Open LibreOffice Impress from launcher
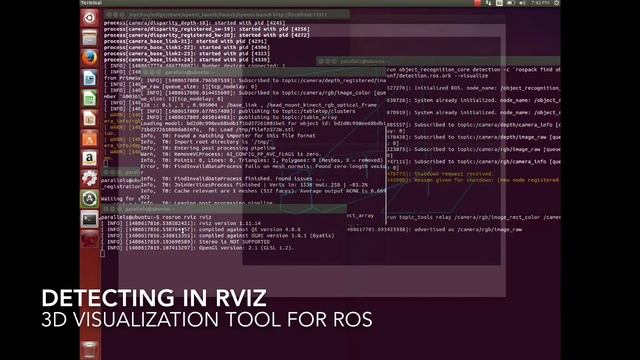Screen dimensions: 640x360 [89, 118]
